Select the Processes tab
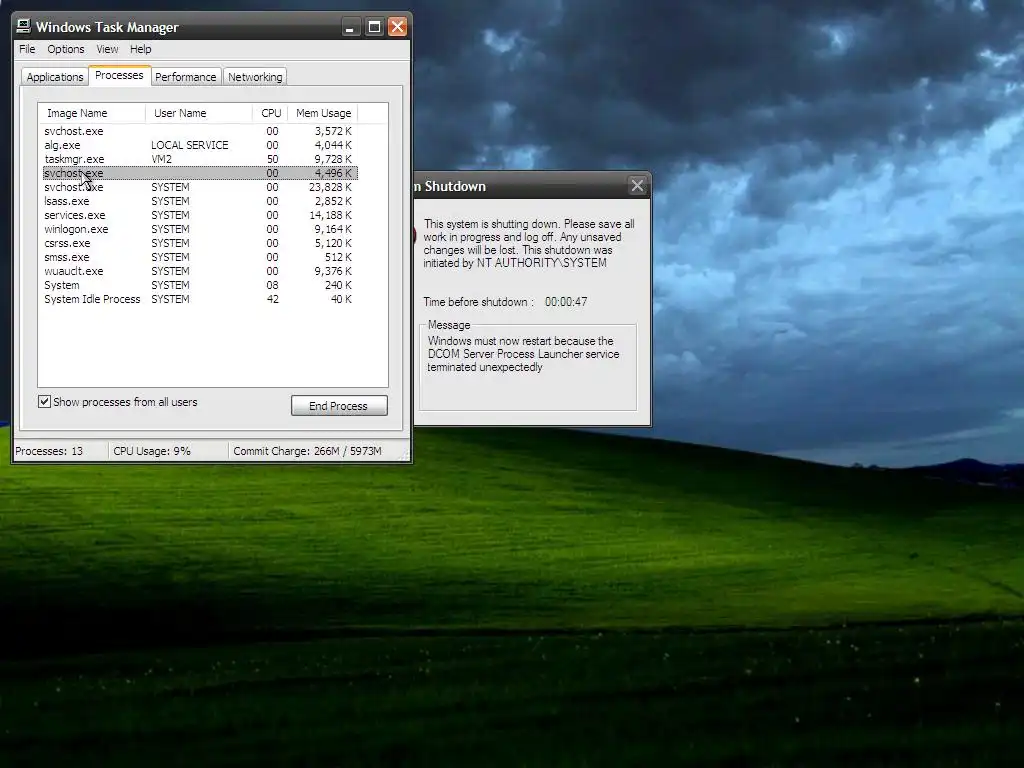The height and width of the screenshot is (768, 1024). 119,75
